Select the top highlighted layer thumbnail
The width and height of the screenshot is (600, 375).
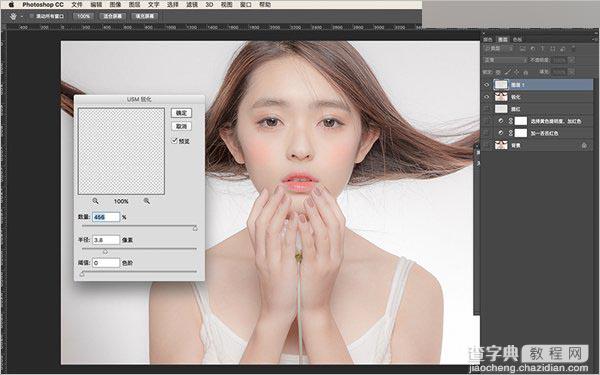[501, 85]
